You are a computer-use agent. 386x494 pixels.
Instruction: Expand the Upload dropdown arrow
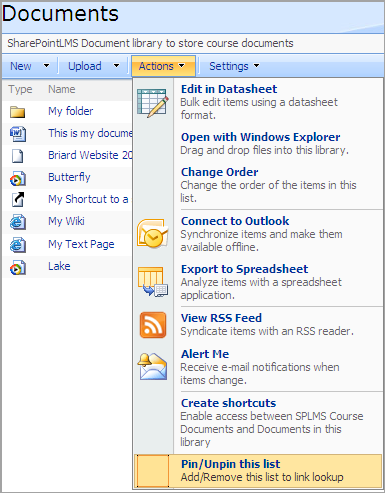[x=116, y=66]
